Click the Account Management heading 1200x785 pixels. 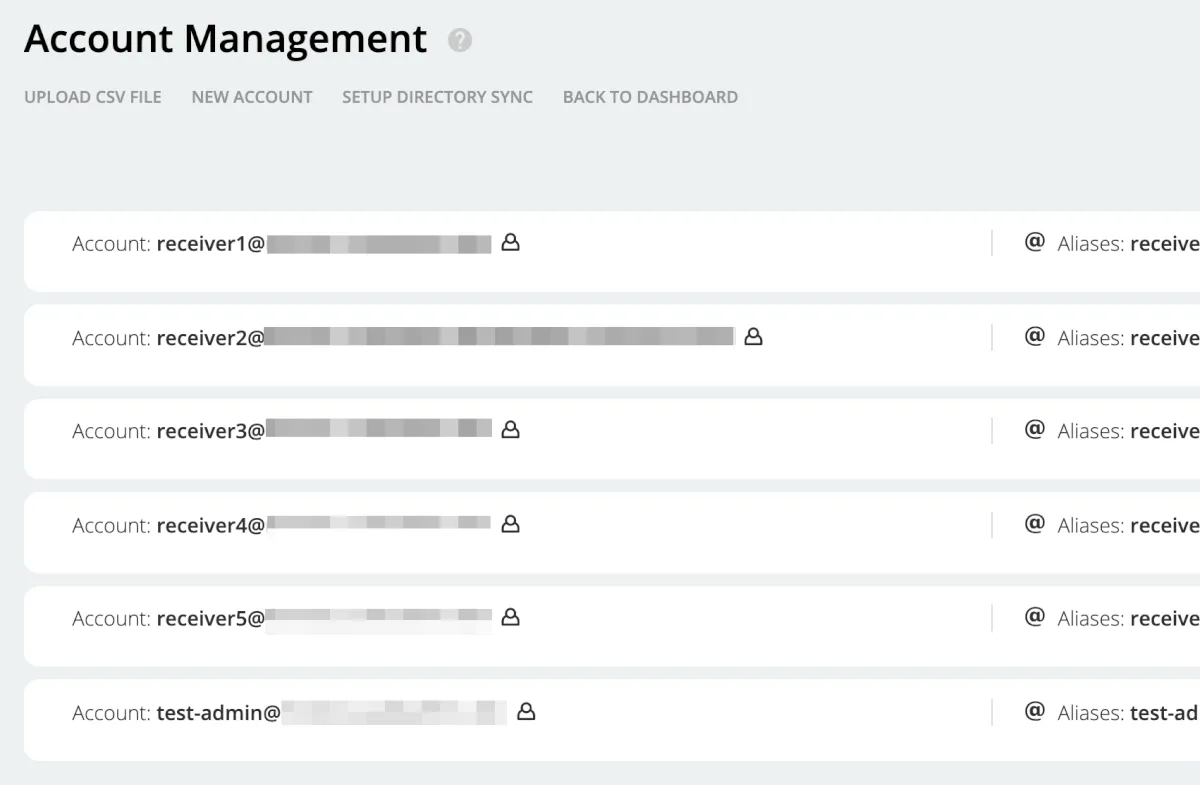coord(226,40)
